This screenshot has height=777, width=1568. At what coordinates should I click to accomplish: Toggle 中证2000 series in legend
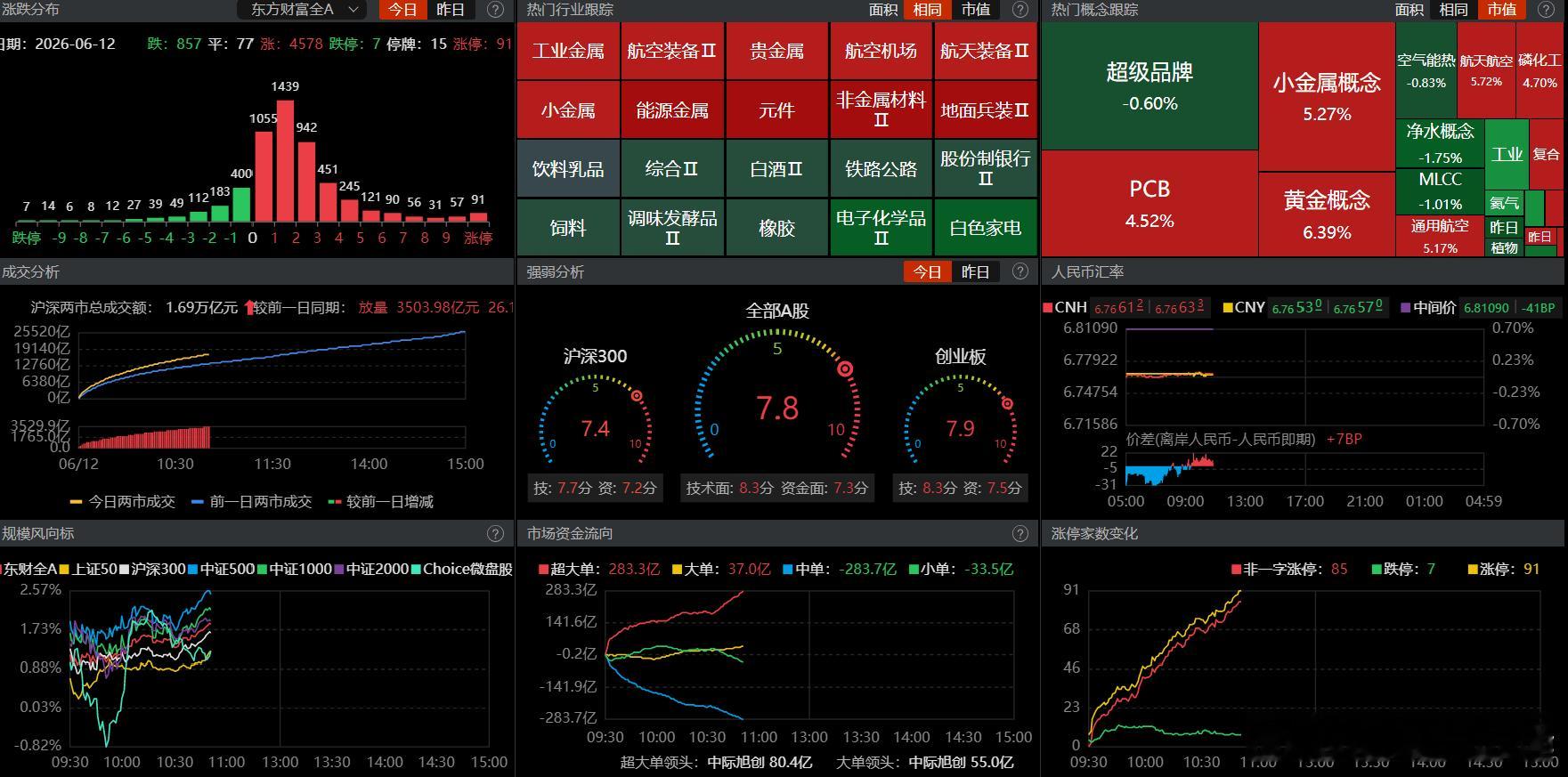(x=372, y=569)
